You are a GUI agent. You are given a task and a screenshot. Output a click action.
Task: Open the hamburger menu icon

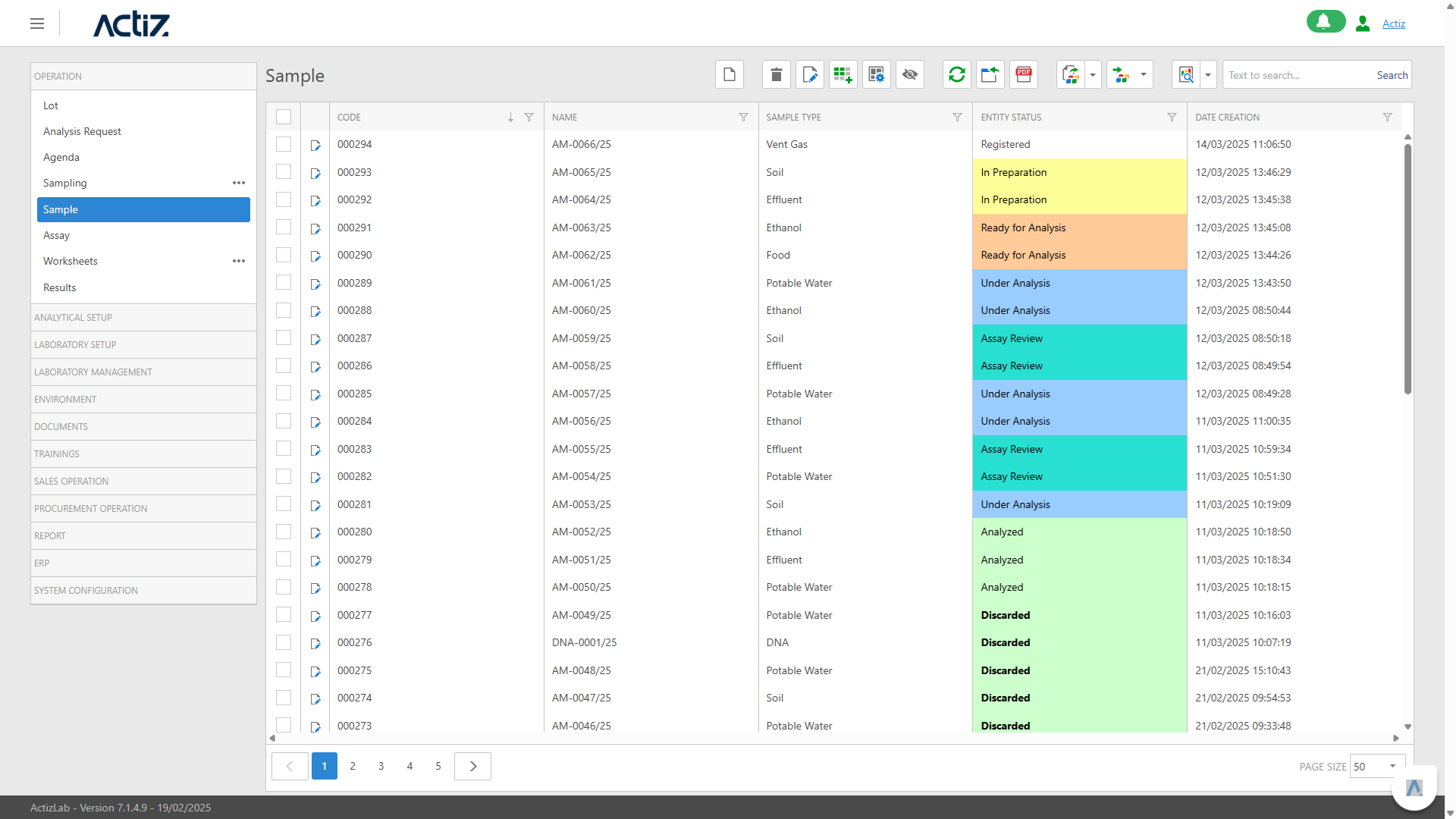pyautogui.click(x=37, y=24)
